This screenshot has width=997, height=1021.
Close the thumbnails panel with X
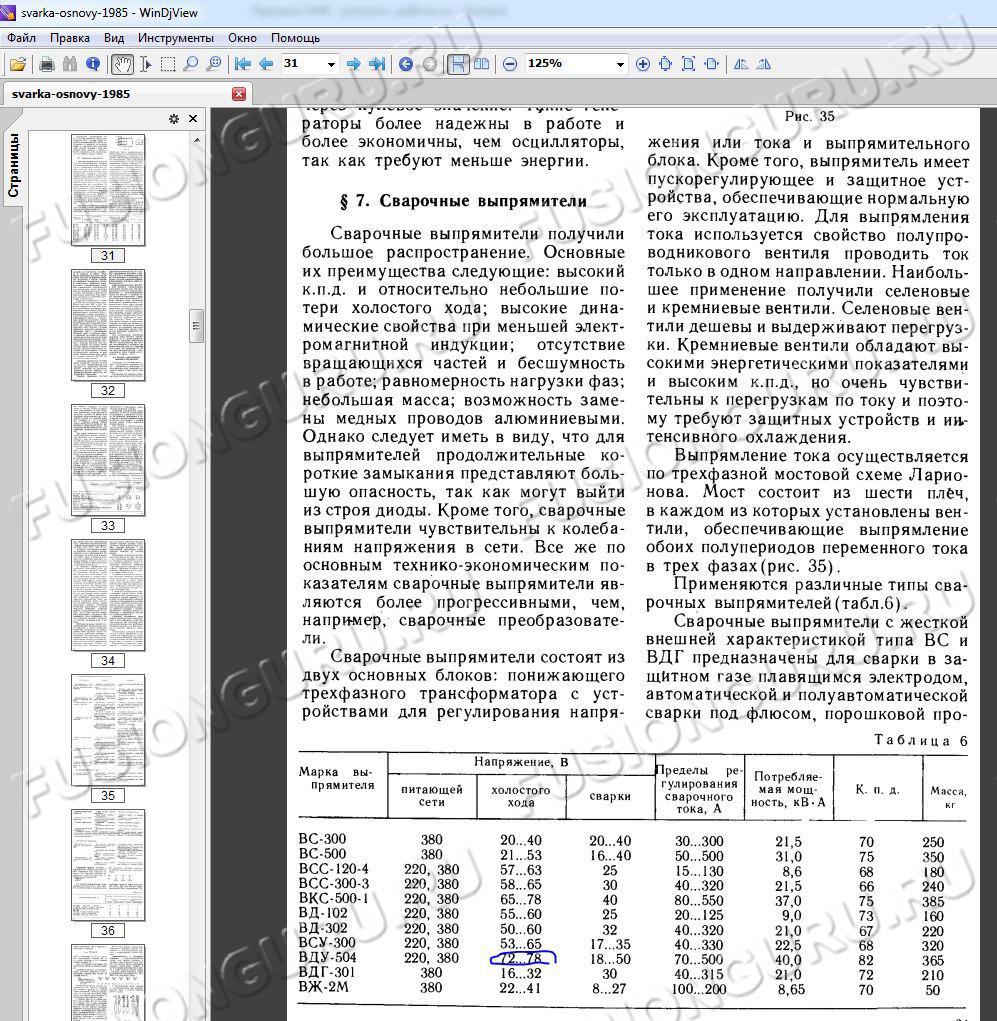click(193, 119)
